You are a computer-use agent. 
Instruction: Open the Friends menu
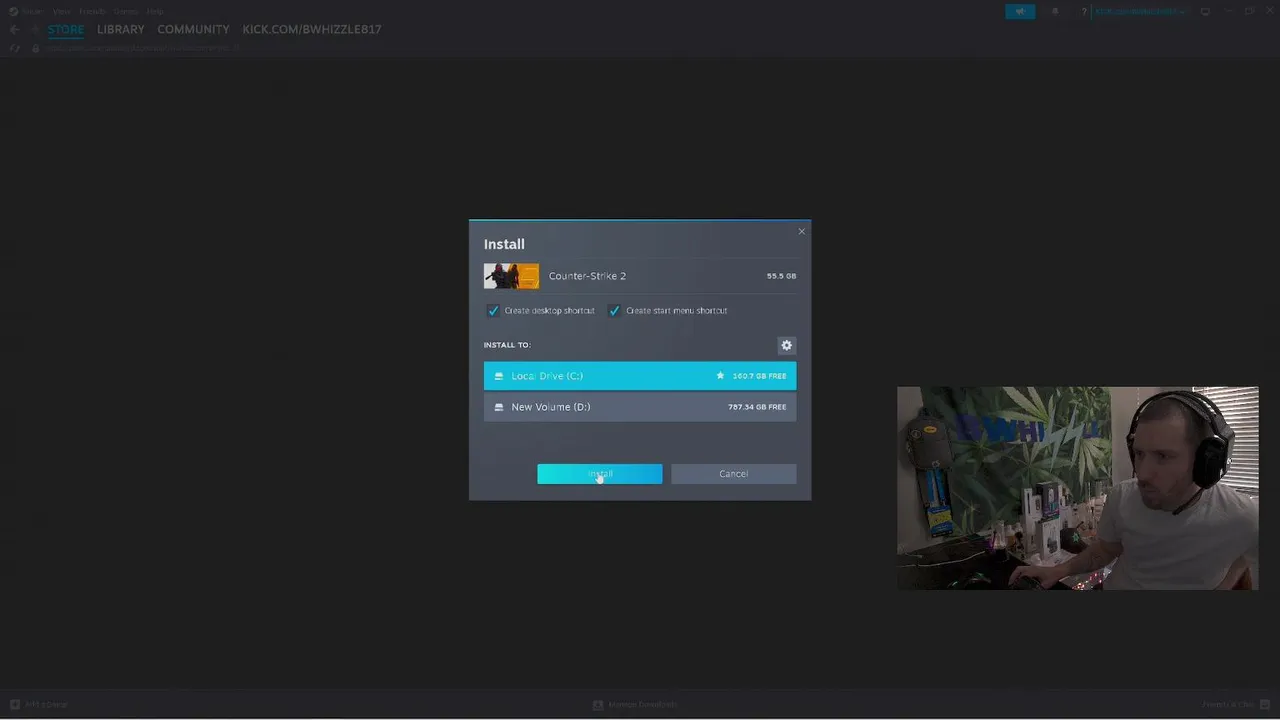93,11
